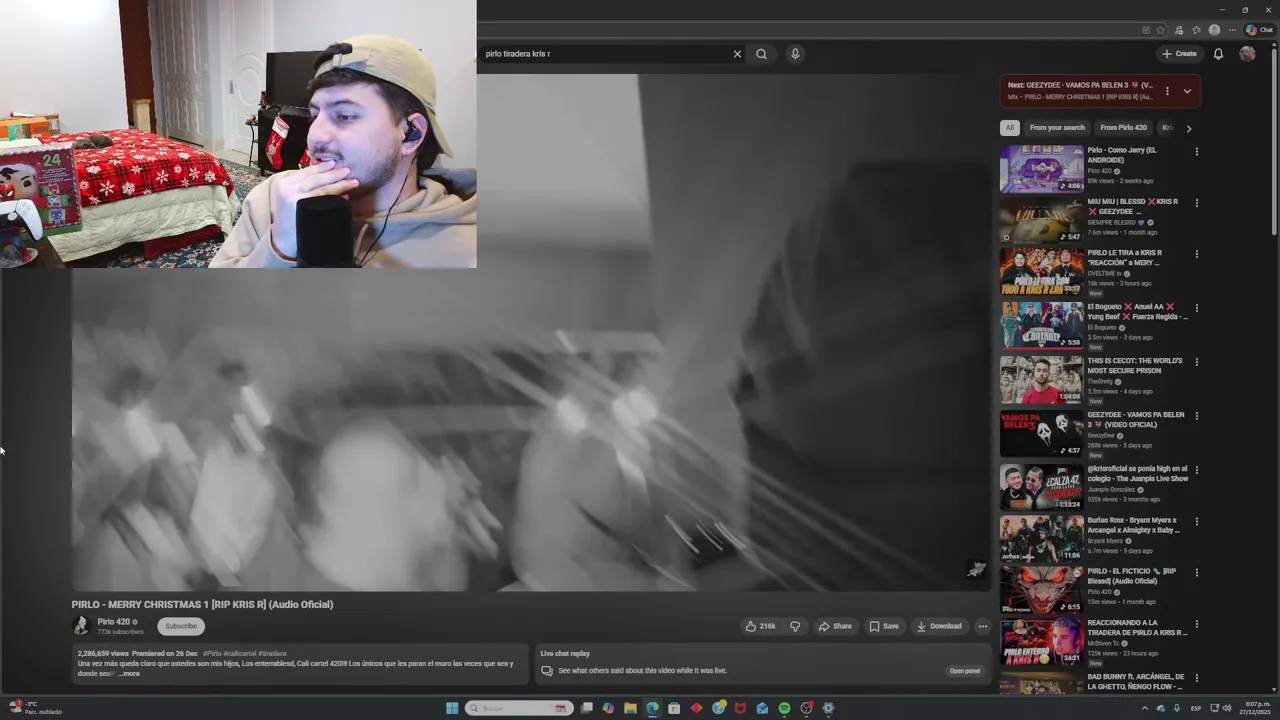Open THIS IS CECOT prison video thumbnail

(1041, 379)
